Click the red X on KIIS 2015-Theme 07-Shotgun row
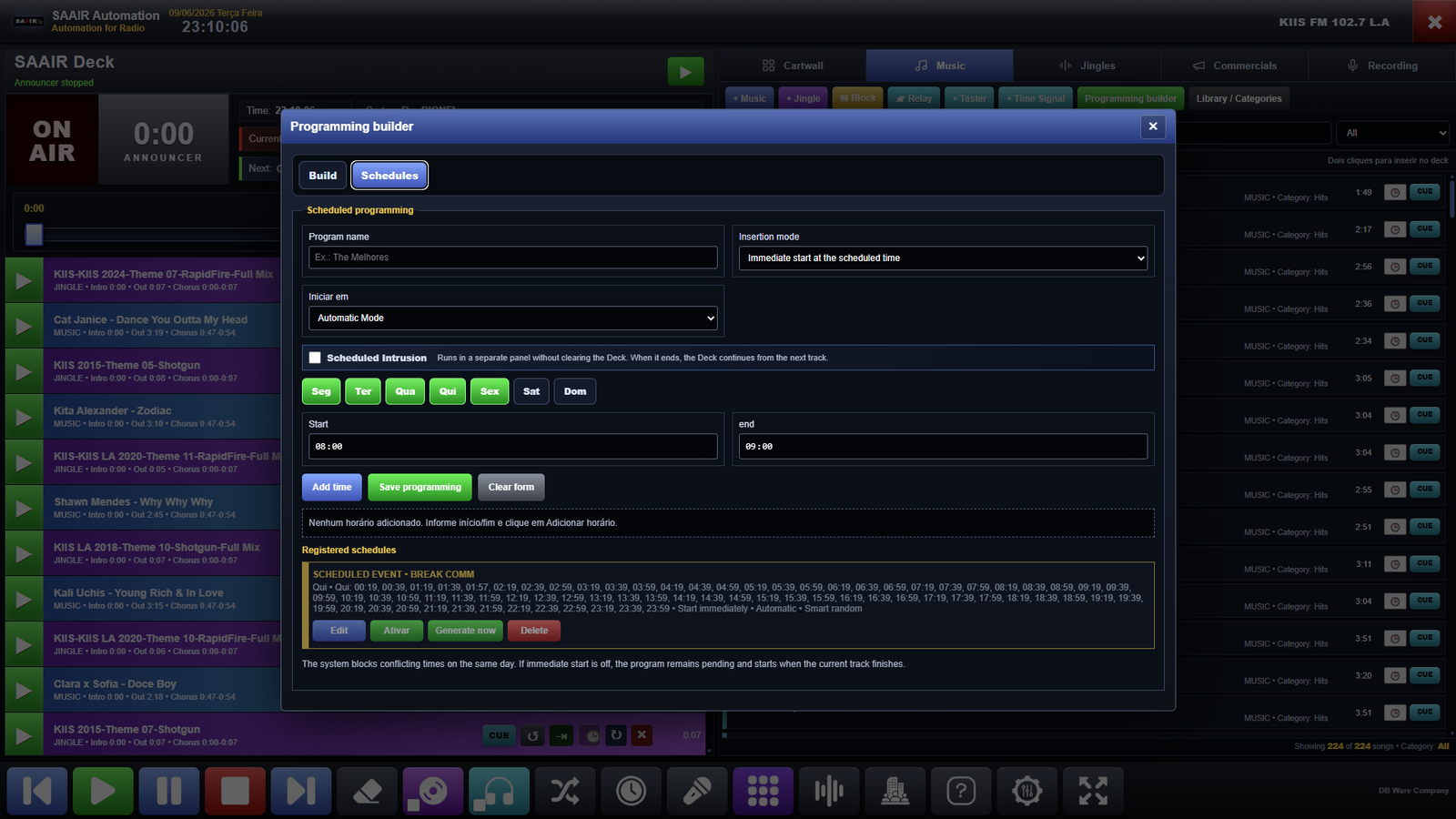The height and width of the screenshot is (819, 1456). tap(642, 735)
